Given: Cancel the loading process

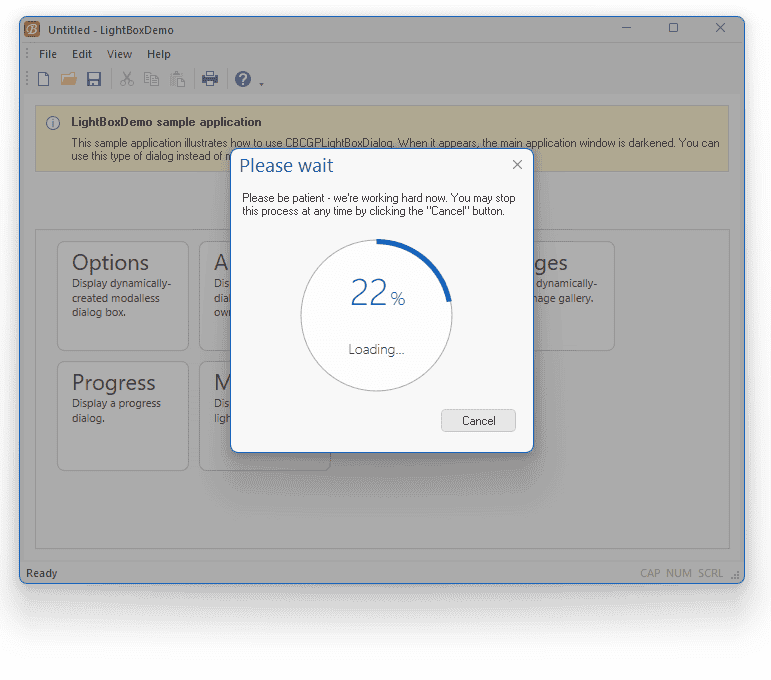Looking at the screenshot, I should (x=478, y=421).
